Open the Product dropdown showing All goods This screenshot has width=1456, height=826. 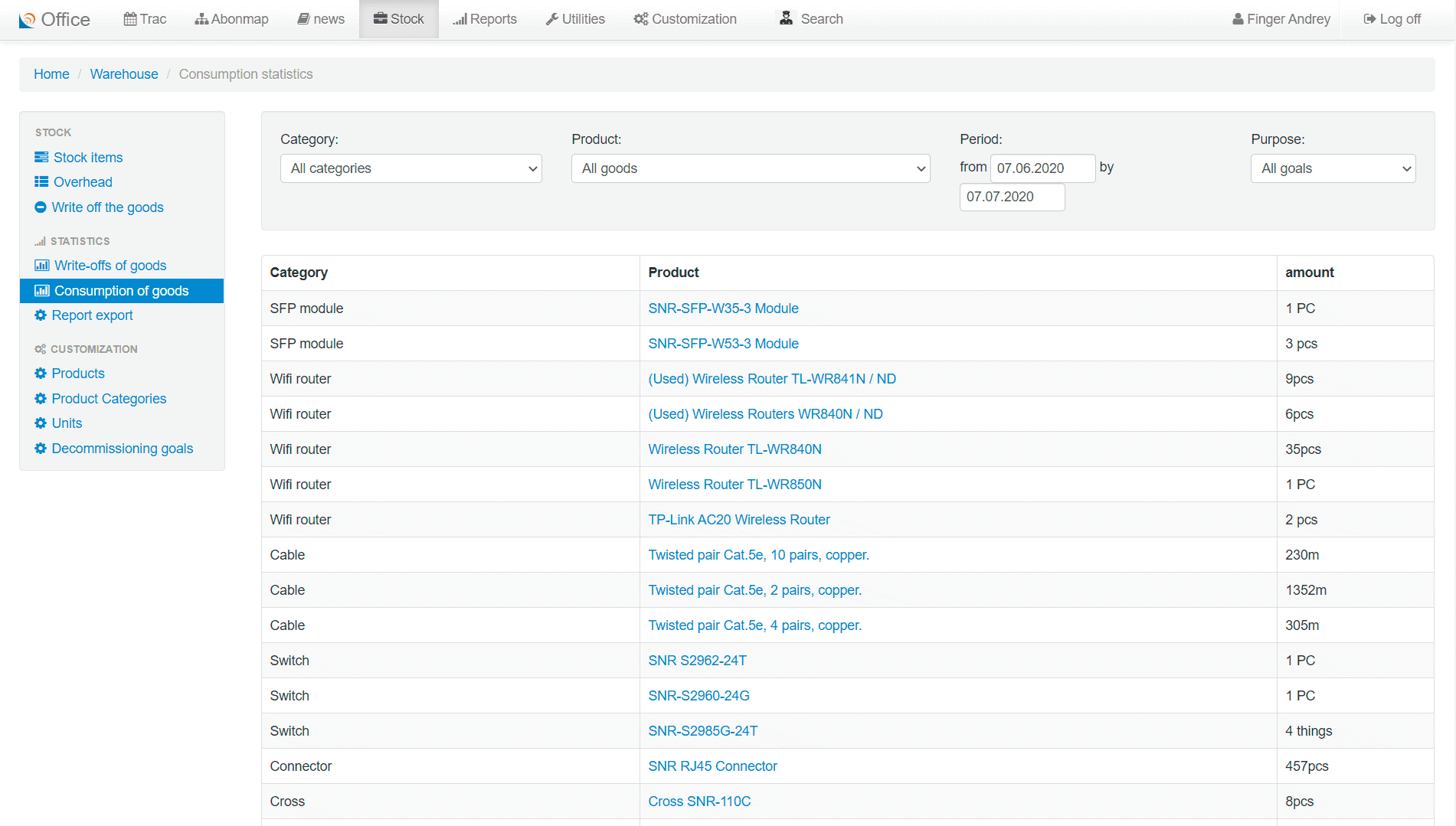pyautogui.click(x=751, y=168)
